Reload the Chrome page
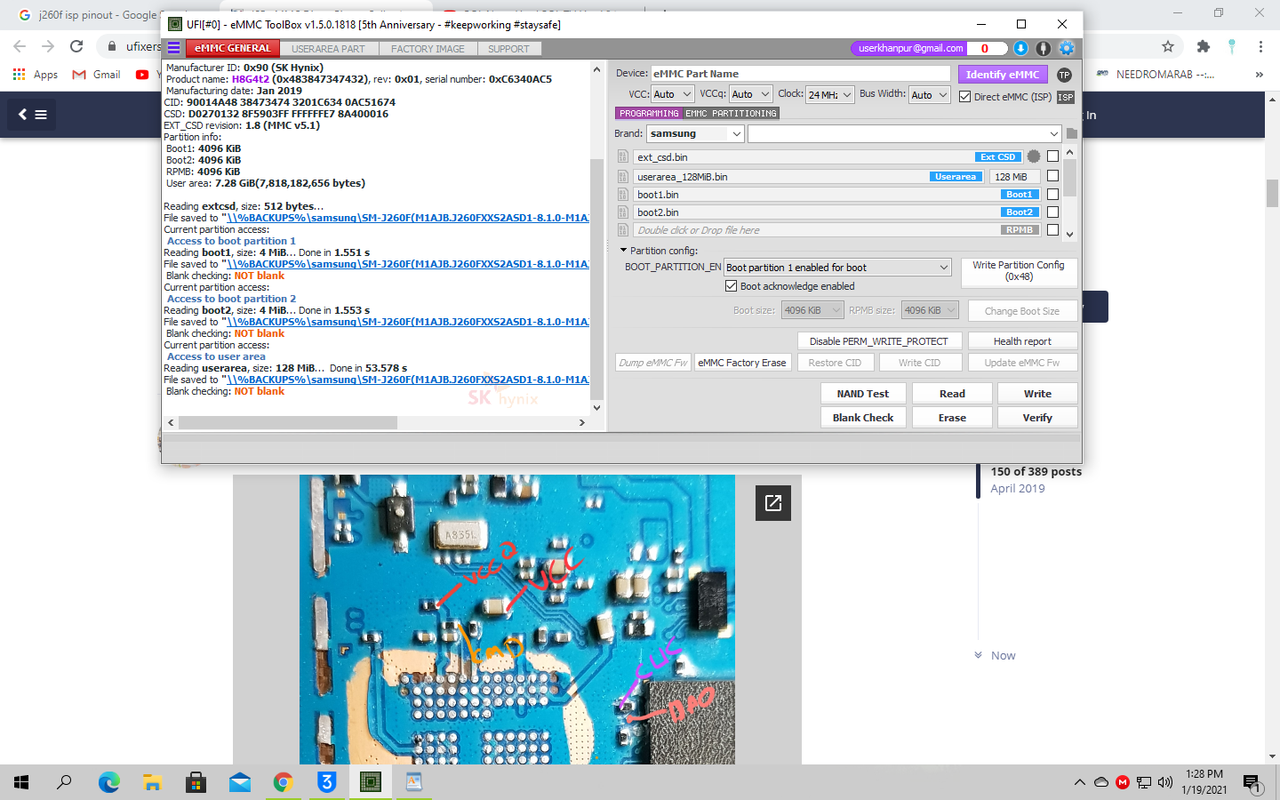Screen dimensions: 1280x800 click(77, 46)
